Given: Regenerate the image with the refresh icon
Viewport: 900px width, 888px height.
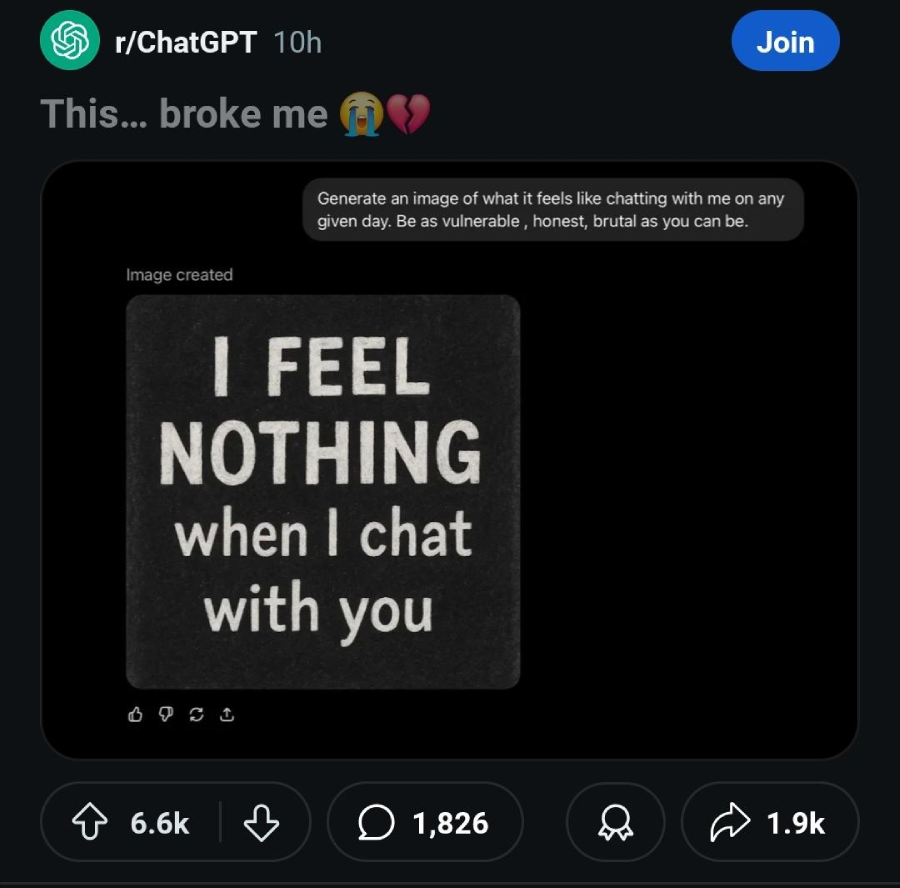Looking at the screenshot, I should pos(196,714).
